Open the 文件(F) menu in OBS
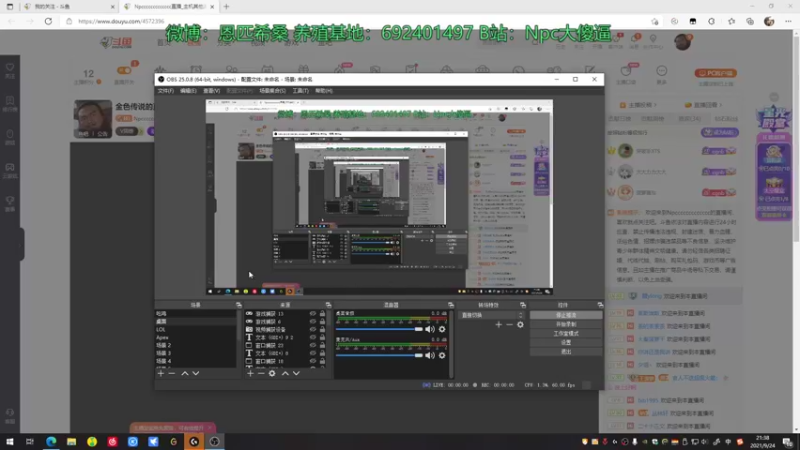This screenshot has width=800, height=450. coord(165,91)
